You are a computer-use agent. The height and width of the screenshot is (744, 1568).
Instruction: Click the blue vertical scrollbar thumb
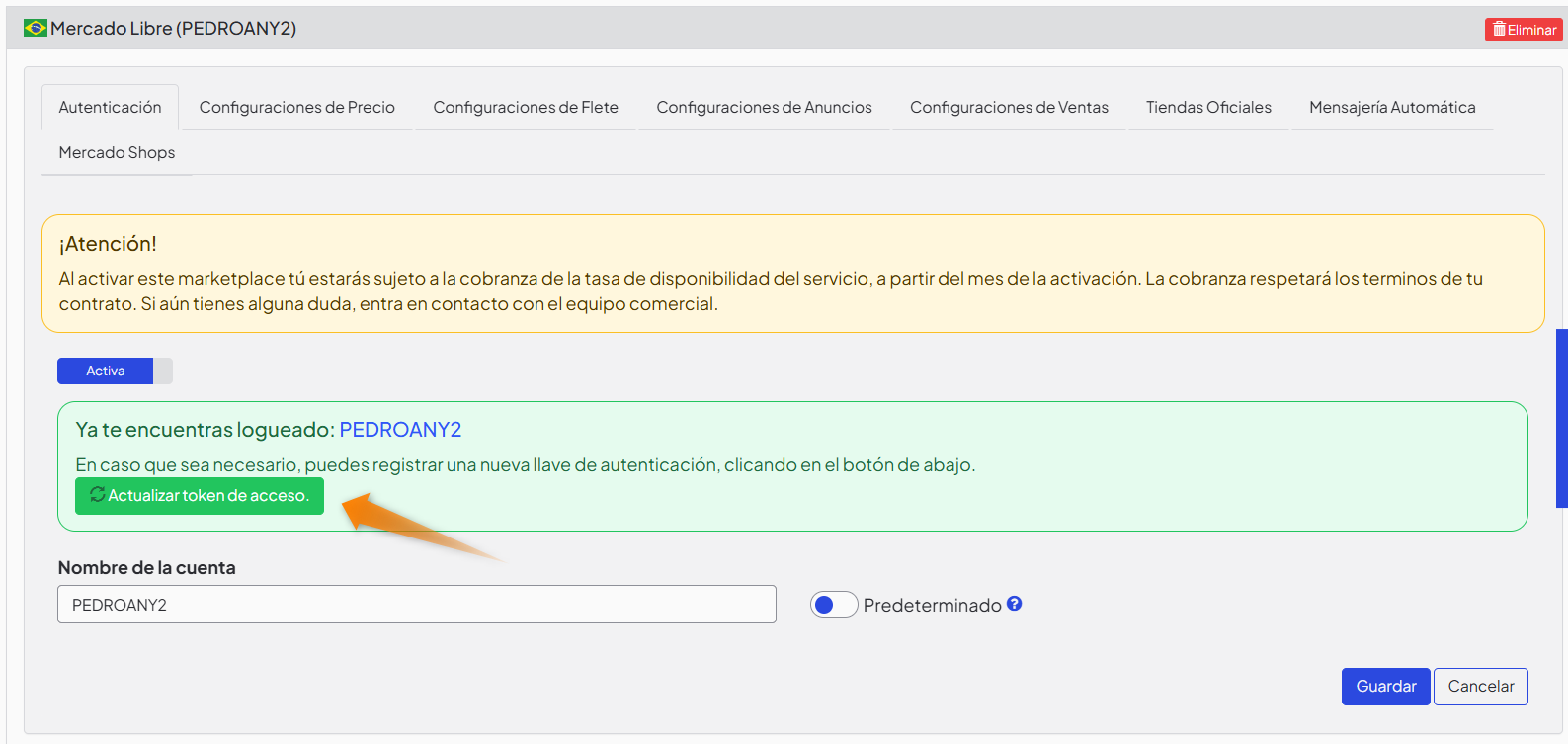coord(1562,418)
